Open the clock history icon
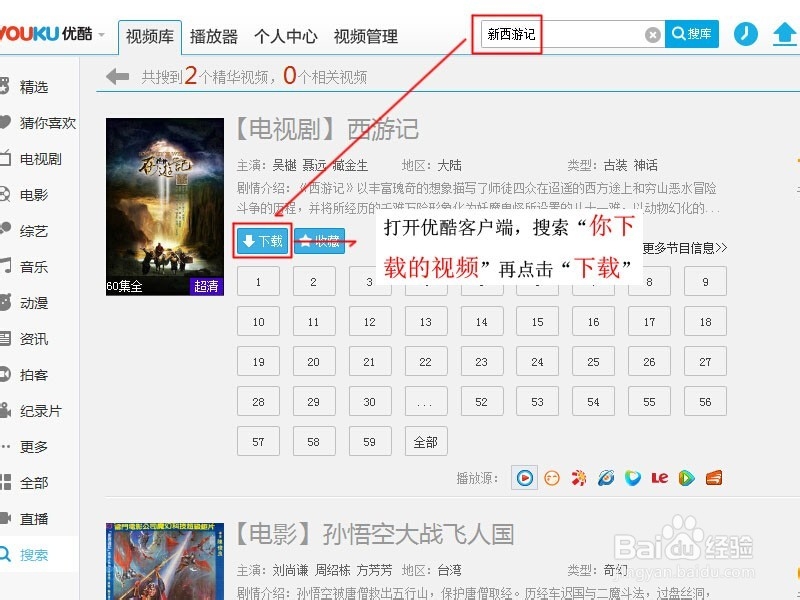The width and height of the screenshot is (800, 600). (x=745, y=34)
